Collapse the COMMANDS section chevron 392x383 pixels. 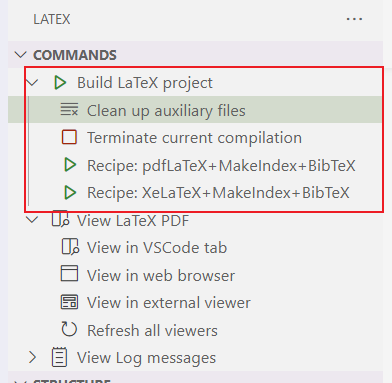21,55
